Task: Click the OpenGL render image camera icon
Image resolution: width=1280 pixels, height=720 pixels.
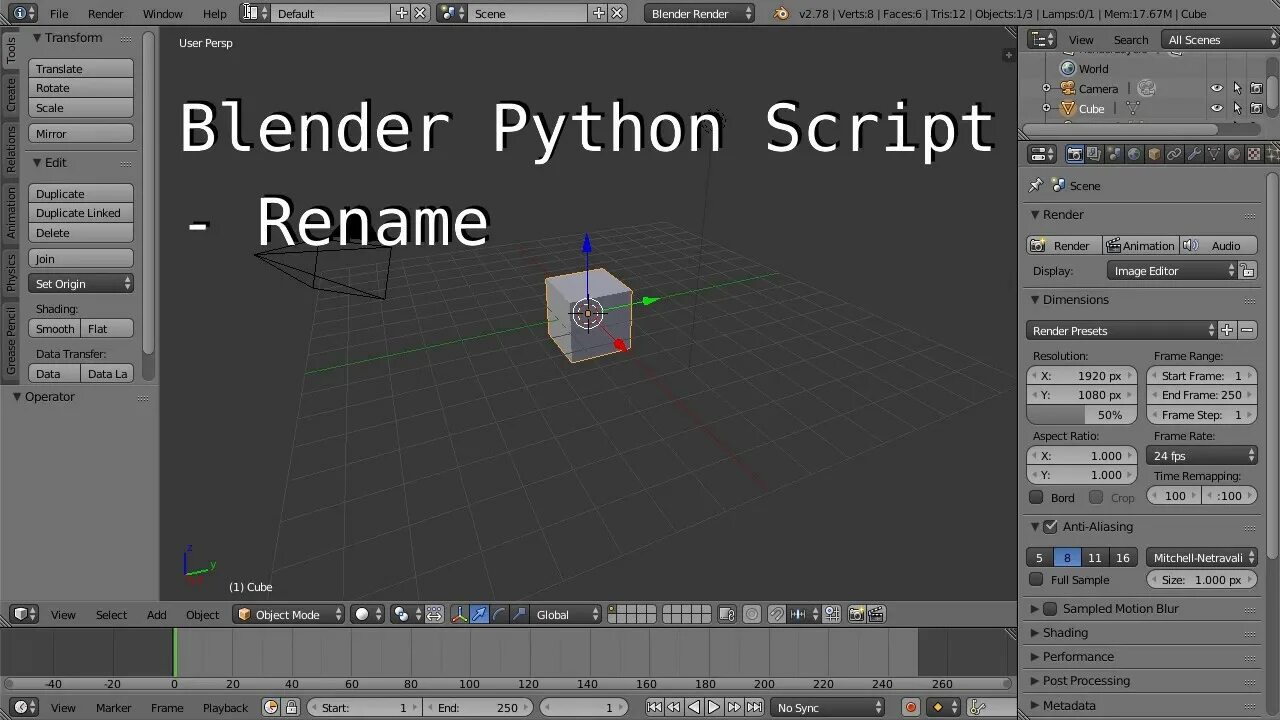Action: pyautogui.click(x=856, y=614)
